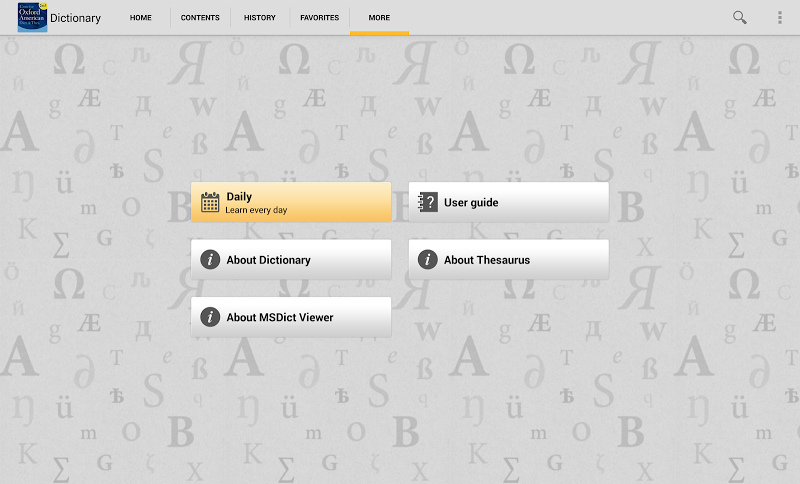Click the Dictionary title text in header
The height and width of the screenshot is (484, 800).
pyautogui.click(x=76, y=18)
